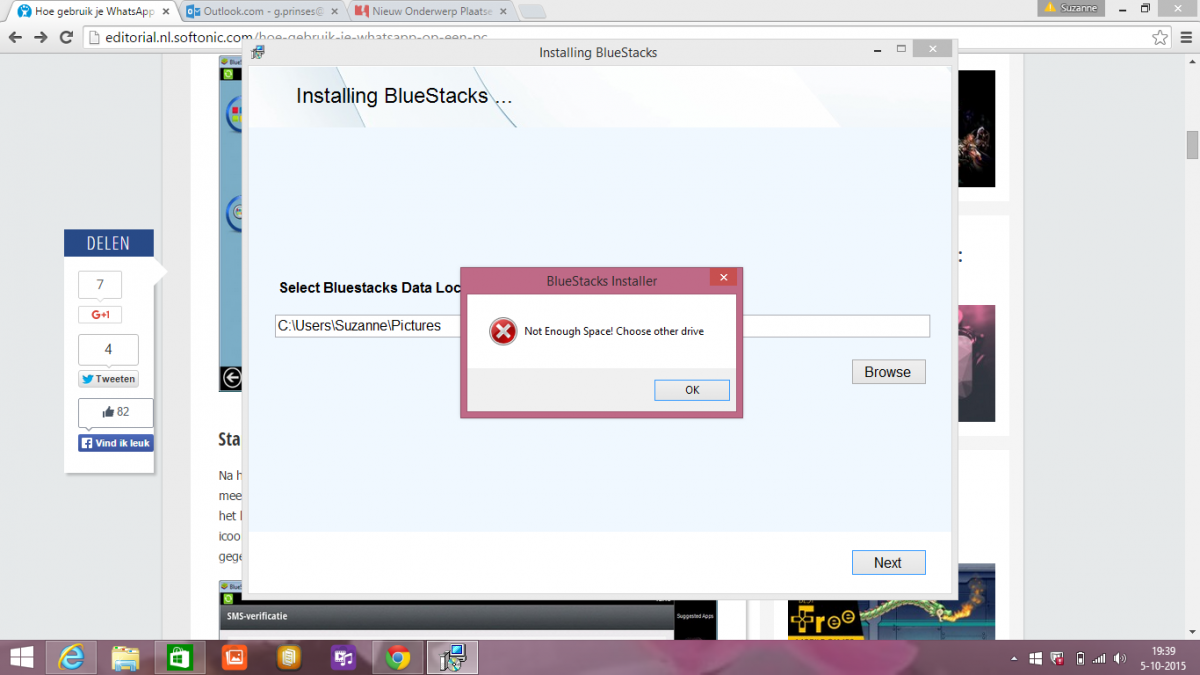
Task: Close the Nieuw Onderwerp Plaatsen tab
Action: click(501, 11)
